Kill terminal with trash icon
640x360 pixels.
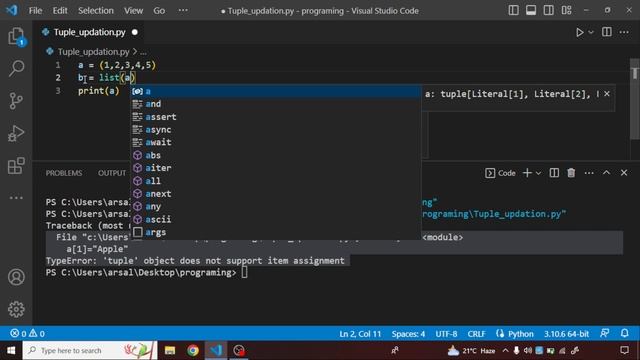click(x=571, y=173)
